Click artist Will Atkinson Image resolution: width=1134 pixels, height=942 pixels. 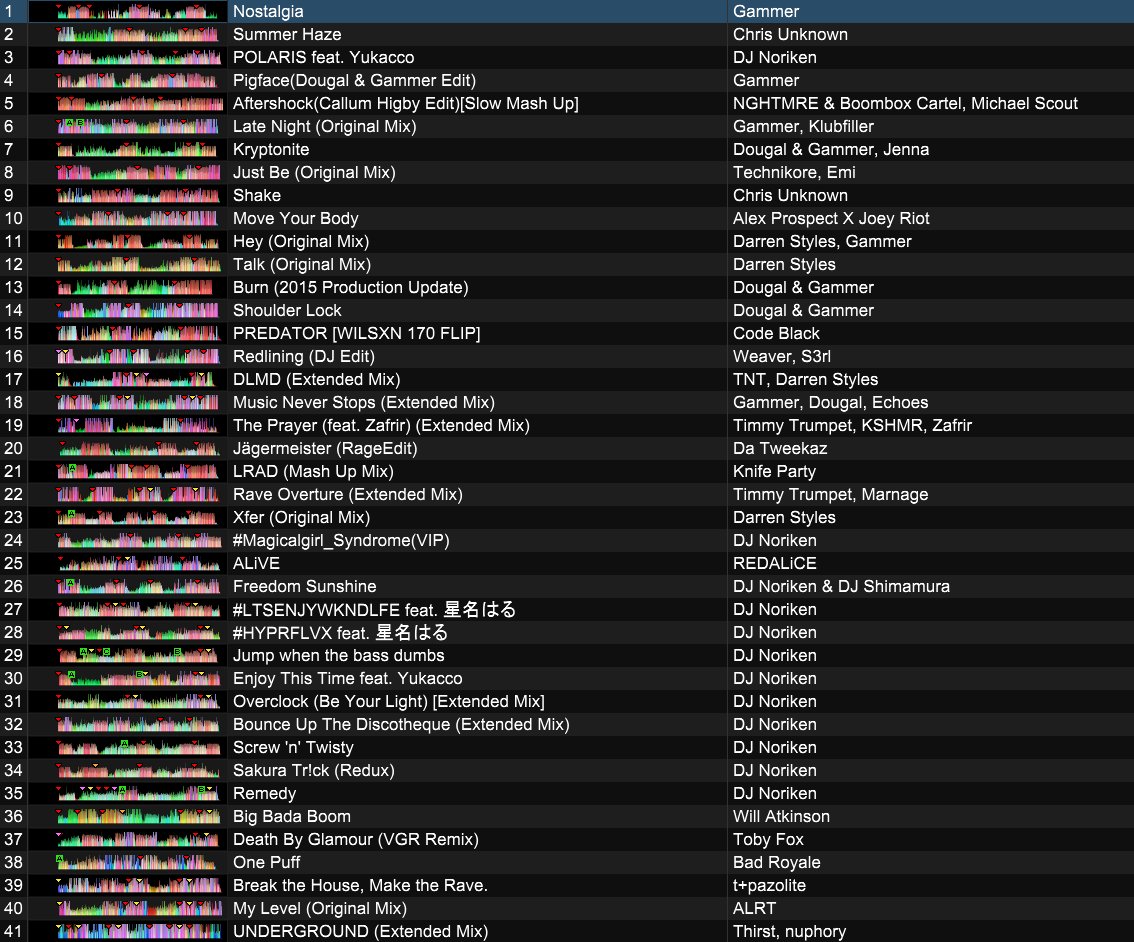click(x=782, y=816)
